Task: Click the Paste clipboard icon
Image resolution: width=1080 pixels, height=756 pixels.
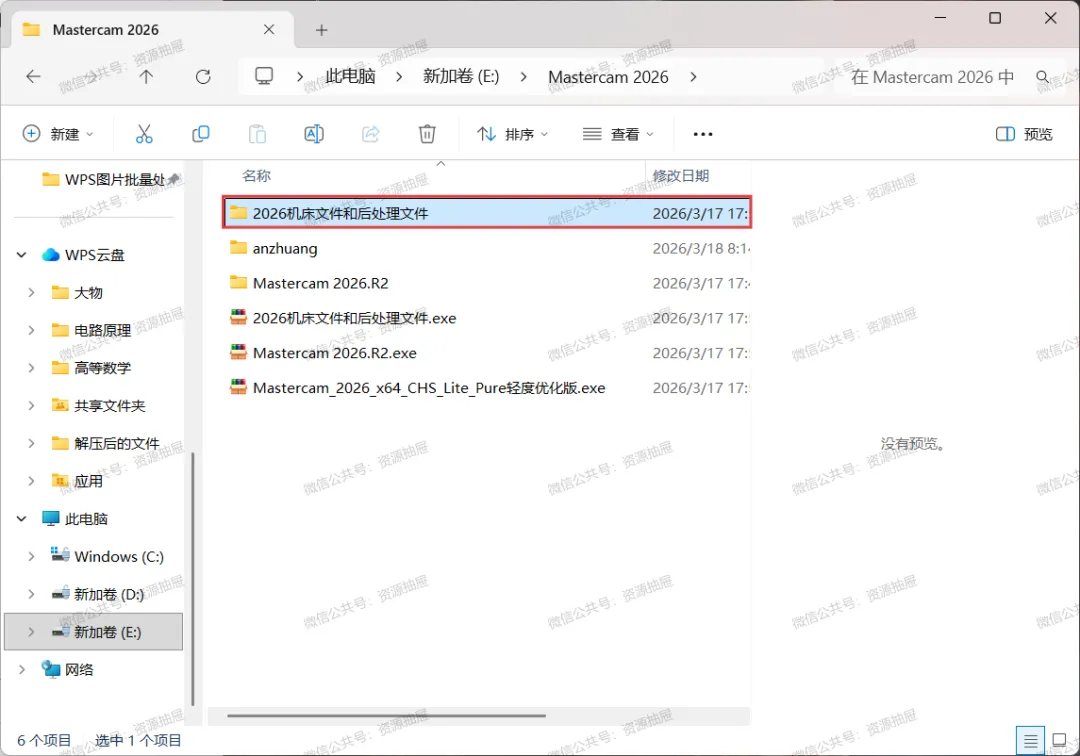Action: pos(258,134)
